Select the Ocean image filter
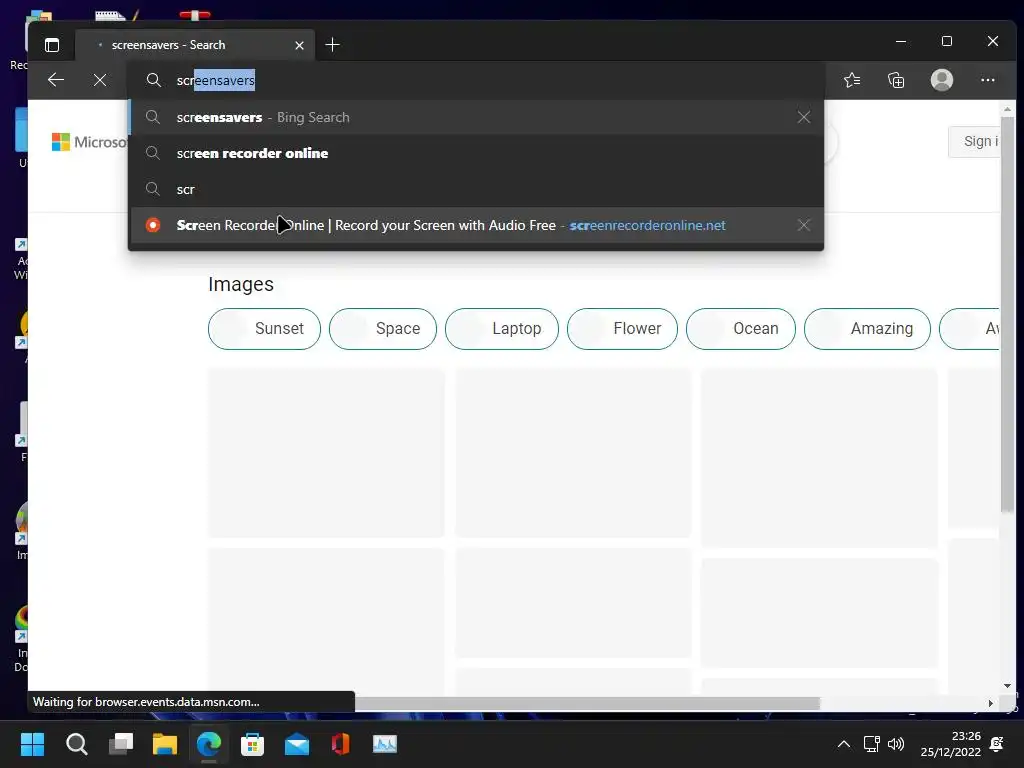 (741, 328)
